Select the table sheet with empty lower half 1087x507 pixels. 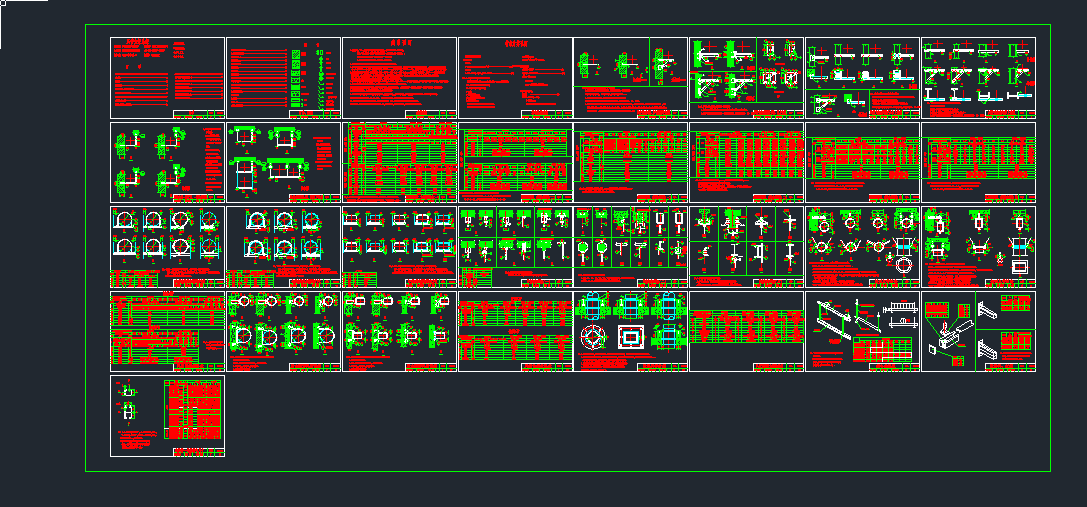[x=746, y=331]
